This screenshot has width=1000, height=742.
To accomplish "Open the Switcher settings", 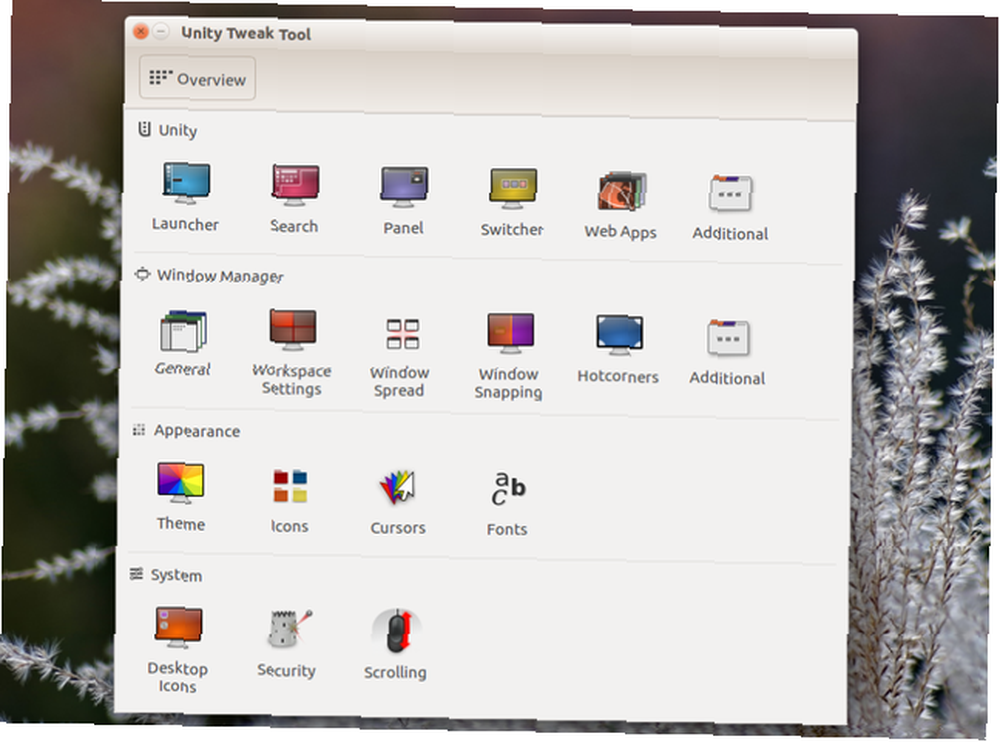I will tap(512, 202).
